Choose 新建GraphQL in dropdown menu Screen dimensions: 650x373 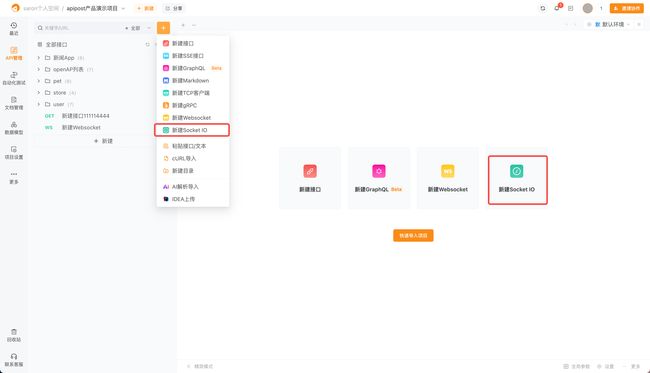[193, 68]
